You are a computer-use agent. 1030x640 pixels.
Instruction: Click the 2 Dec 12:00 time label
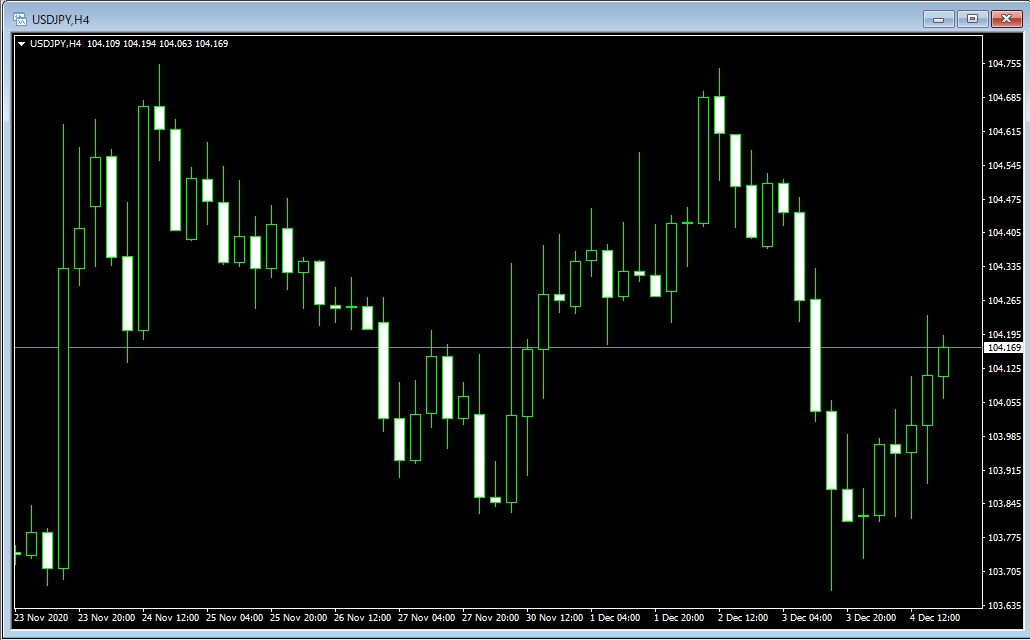tap(743, 618)
